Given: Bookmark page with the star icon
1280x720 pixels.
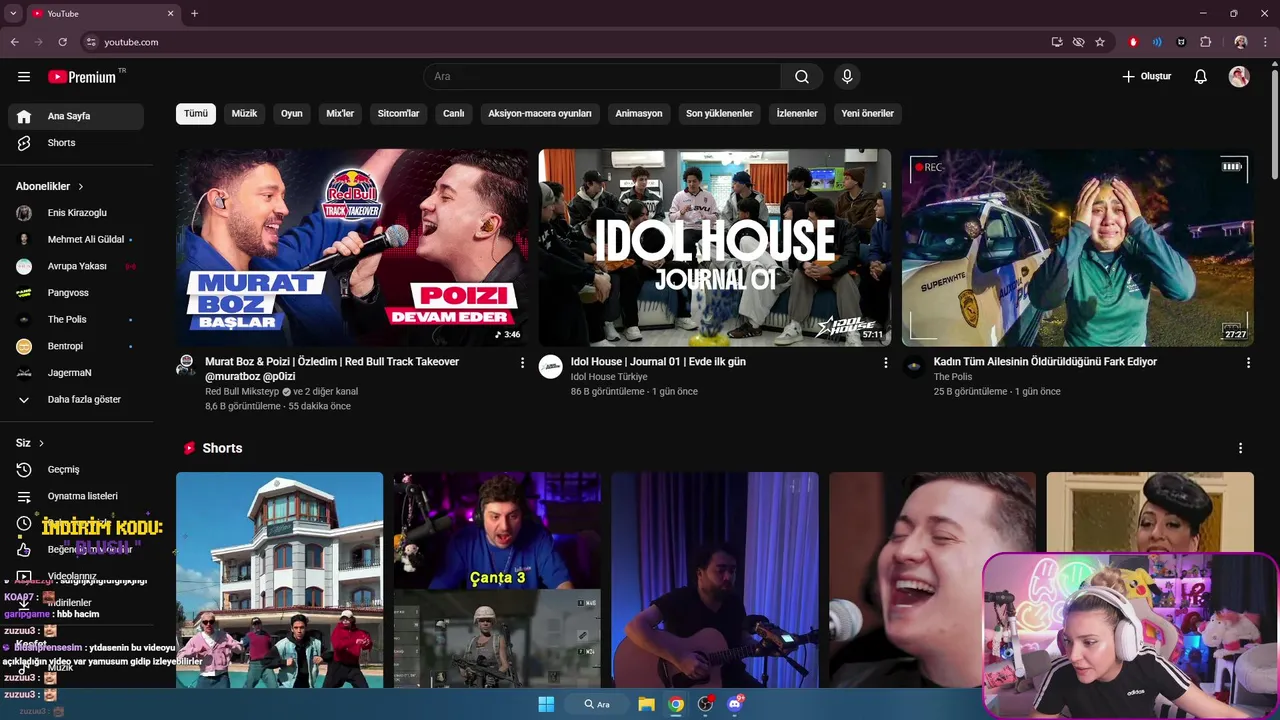Looking at the screenshot, I should click(1100, 42).
